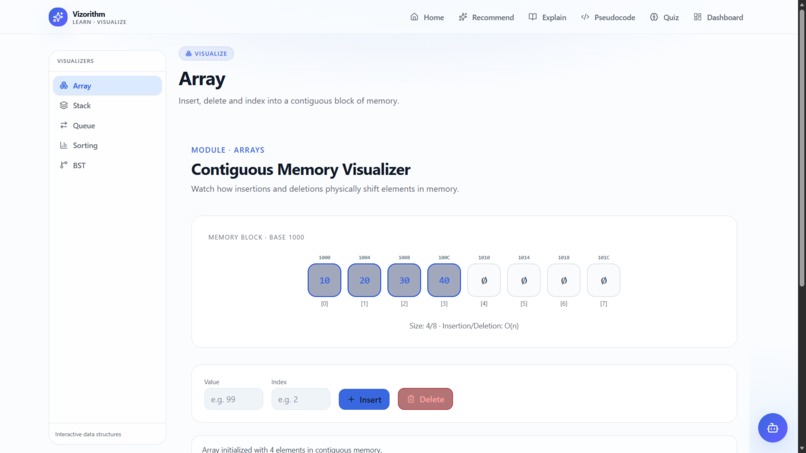The width and height of the screenshot is (806, 453).
Task: Click the Quiz icon in navigation
Action: coord(654,17)
